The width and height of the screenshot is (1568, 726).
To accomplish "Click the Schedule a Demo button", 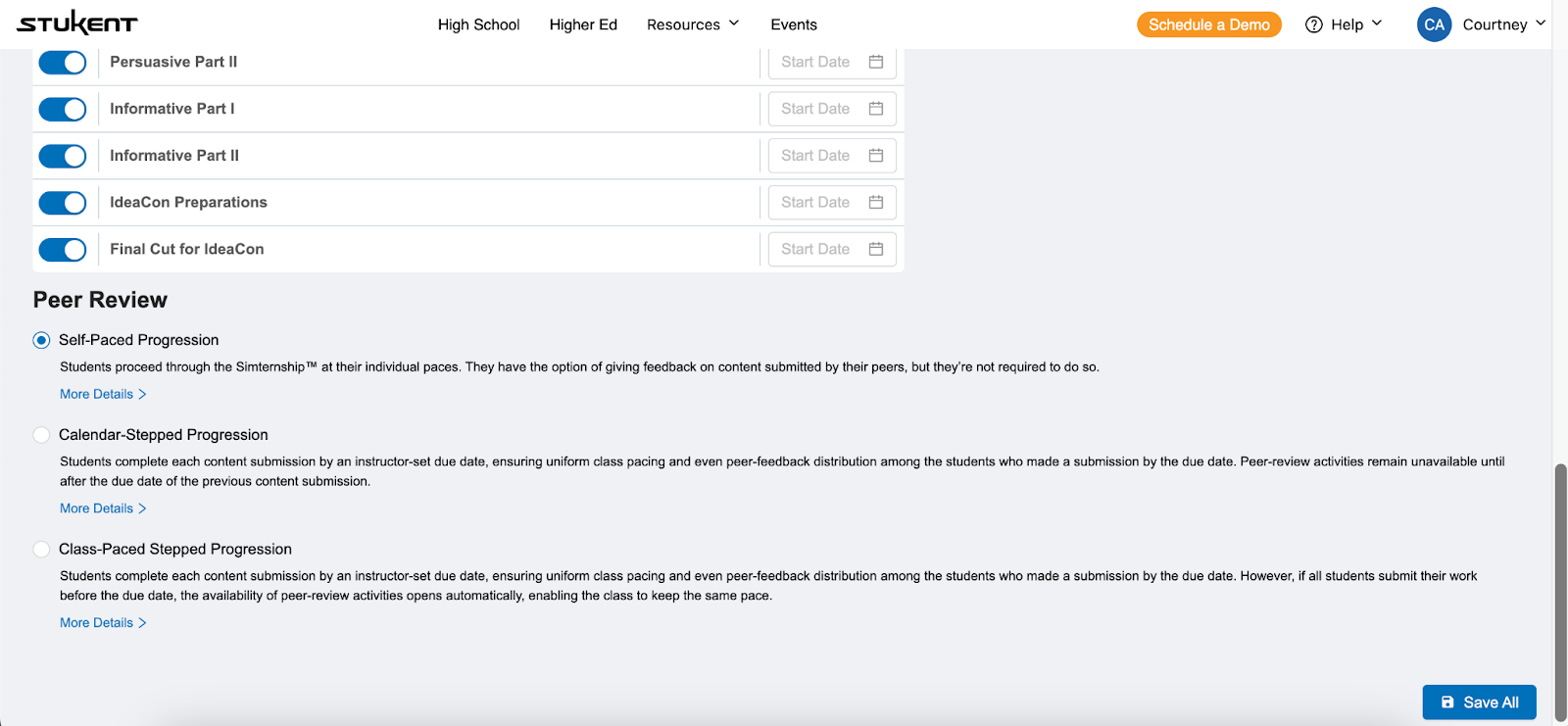I will pos(1209,24).
